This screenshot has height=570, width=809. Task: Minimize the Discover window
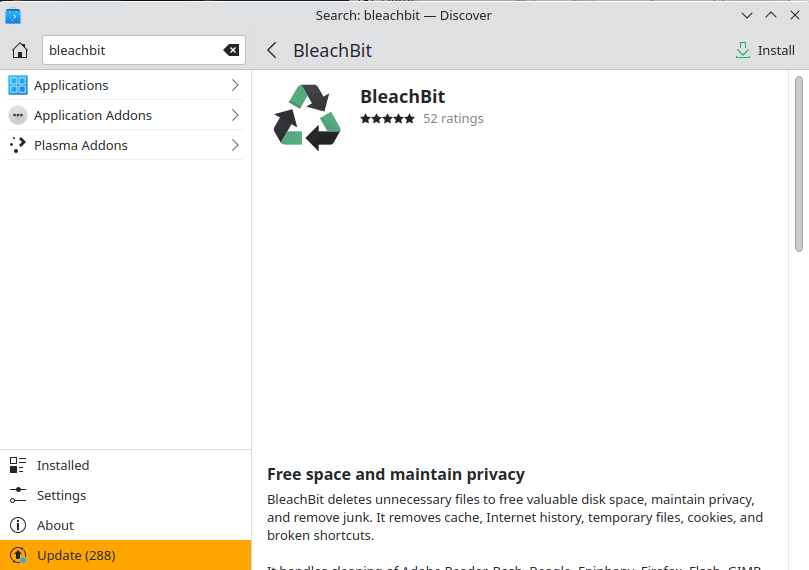point(747,15)
